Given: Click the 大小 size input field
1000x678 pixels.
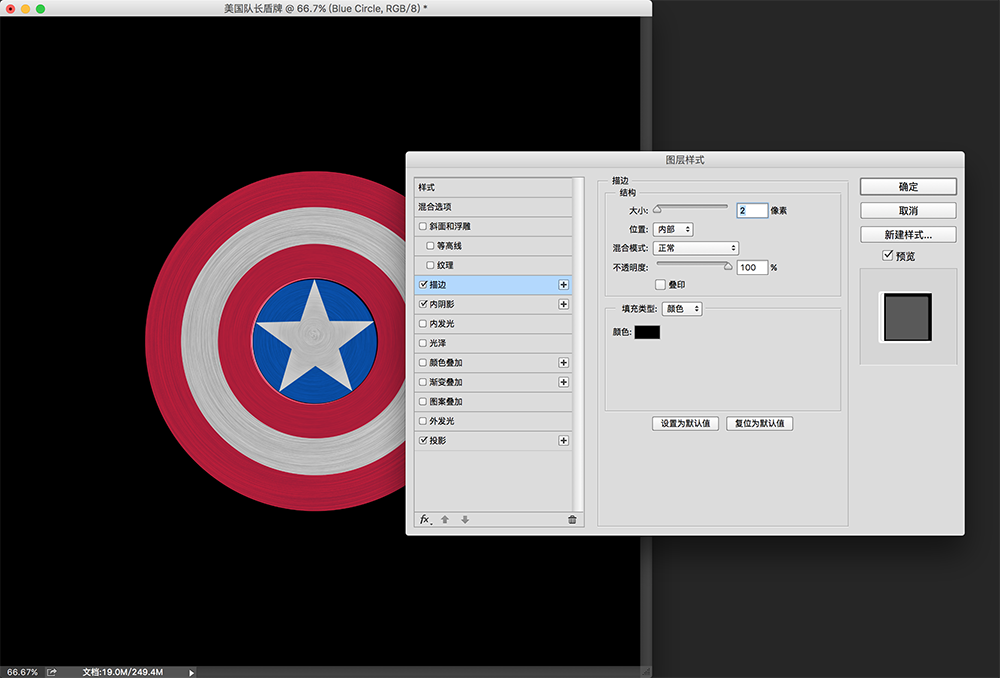Looking at the screenshot, I should click(752, 210).
